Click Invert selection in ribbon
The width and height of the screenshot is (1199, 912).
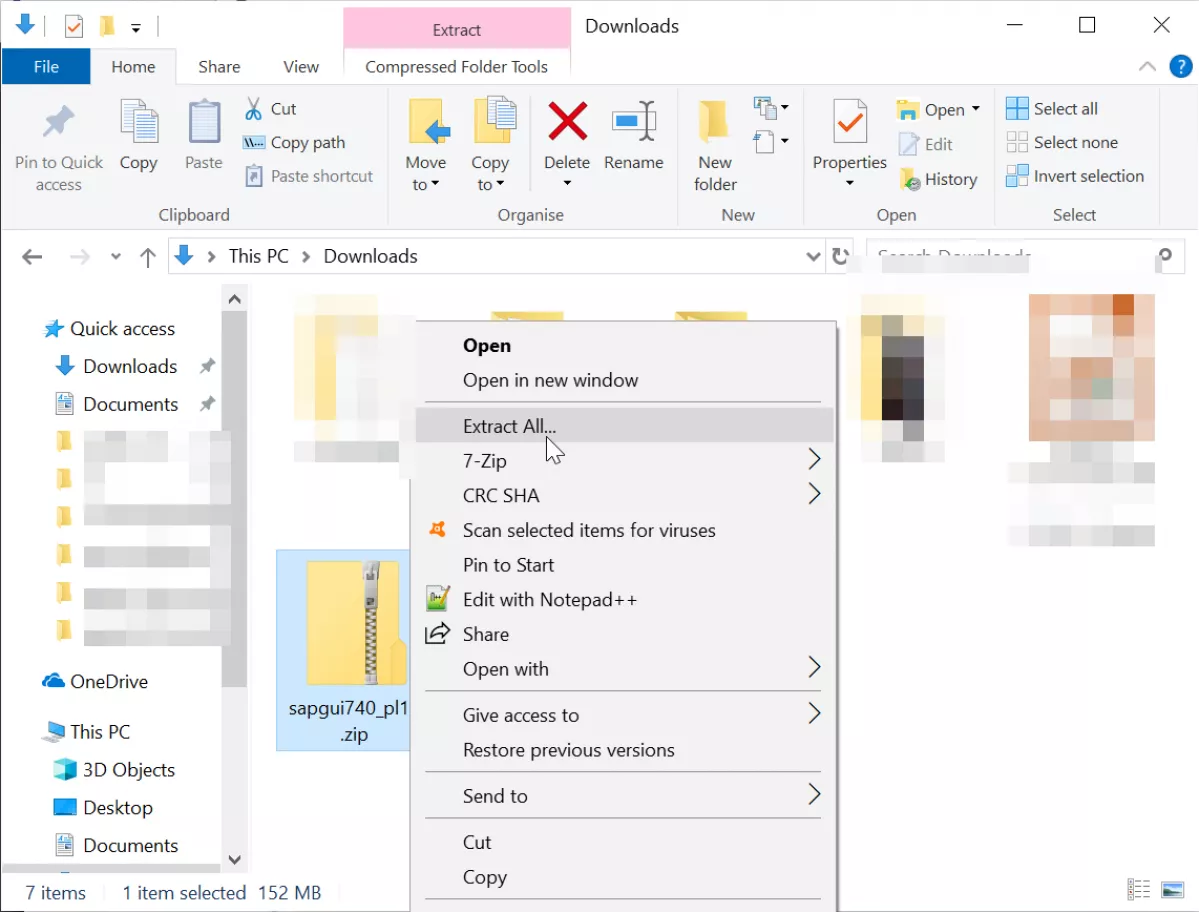(x=1075, y=176)
